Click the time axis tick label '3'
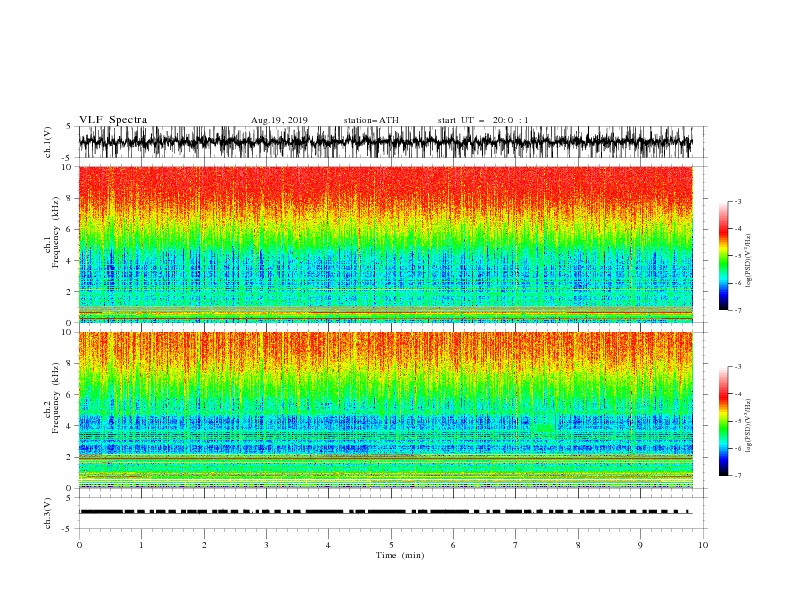This screenshot has height=612, width=792. click(x=266, y=545)
